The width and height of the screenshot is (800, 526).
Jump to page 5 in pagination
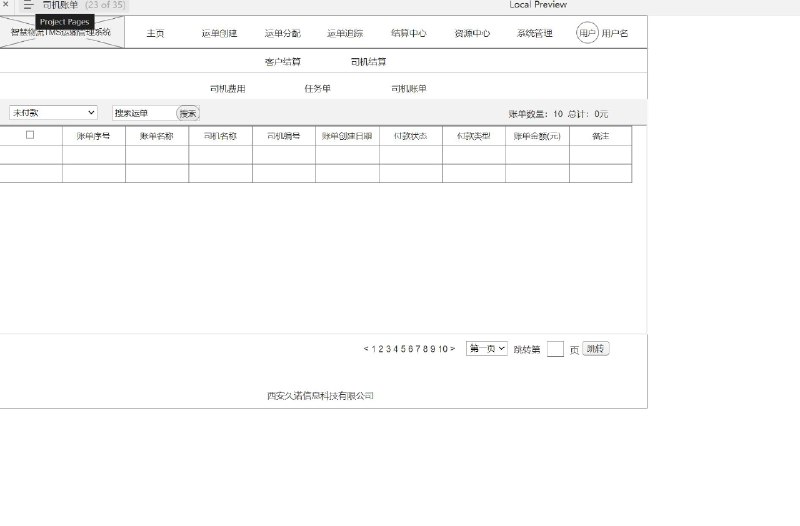point(403,349)
